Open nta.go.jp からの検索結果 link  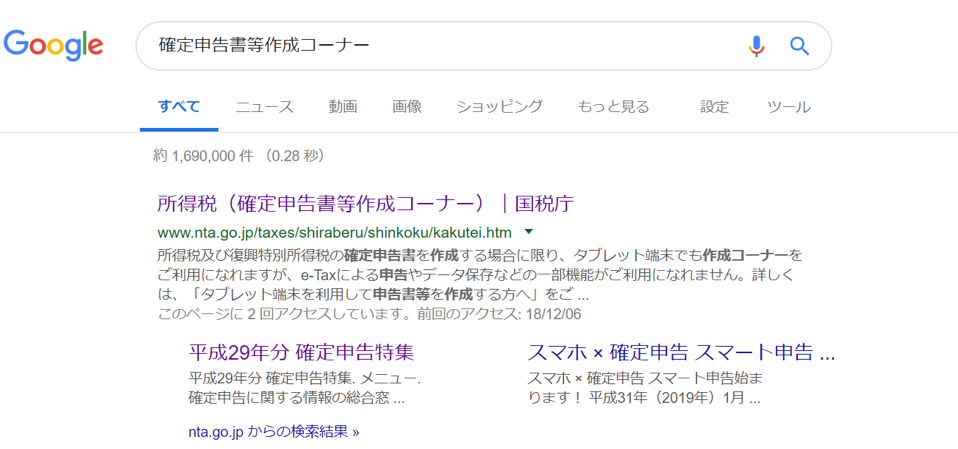click(x=274, y=432)
